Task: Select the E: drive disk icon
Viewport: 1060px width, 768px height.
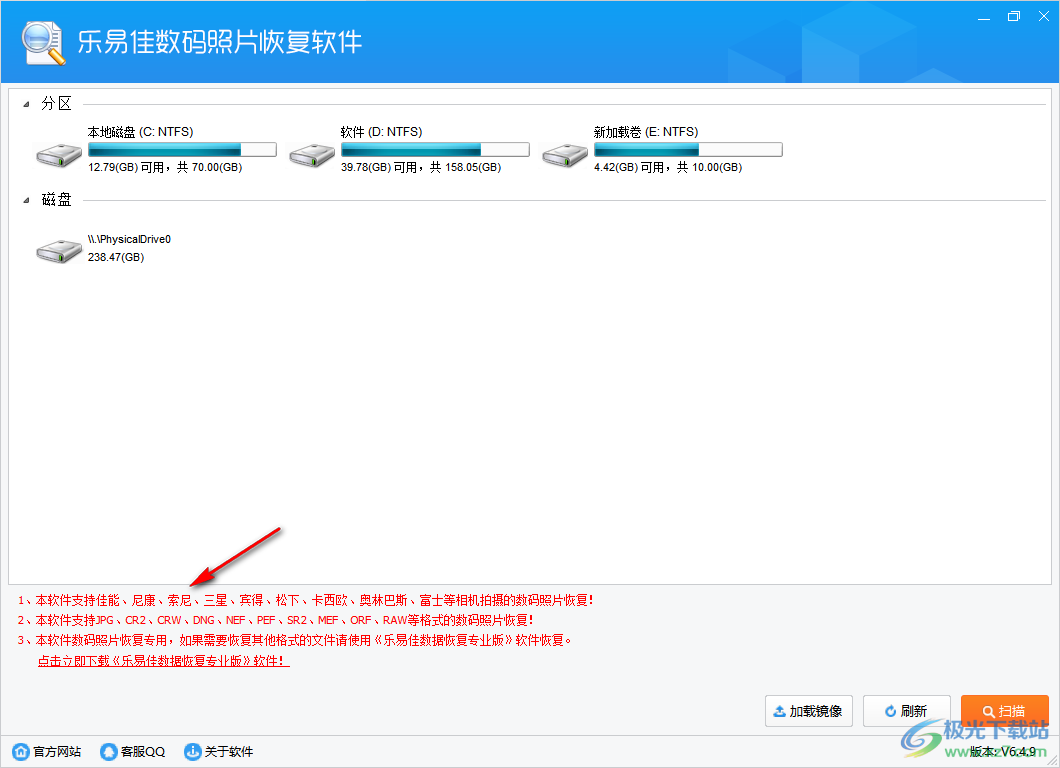Action: coord(565,155)
